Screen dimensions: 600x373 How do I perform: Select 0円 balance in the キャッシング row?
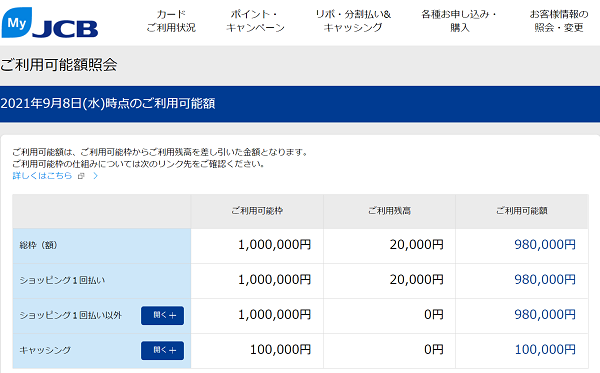(434, 349)
